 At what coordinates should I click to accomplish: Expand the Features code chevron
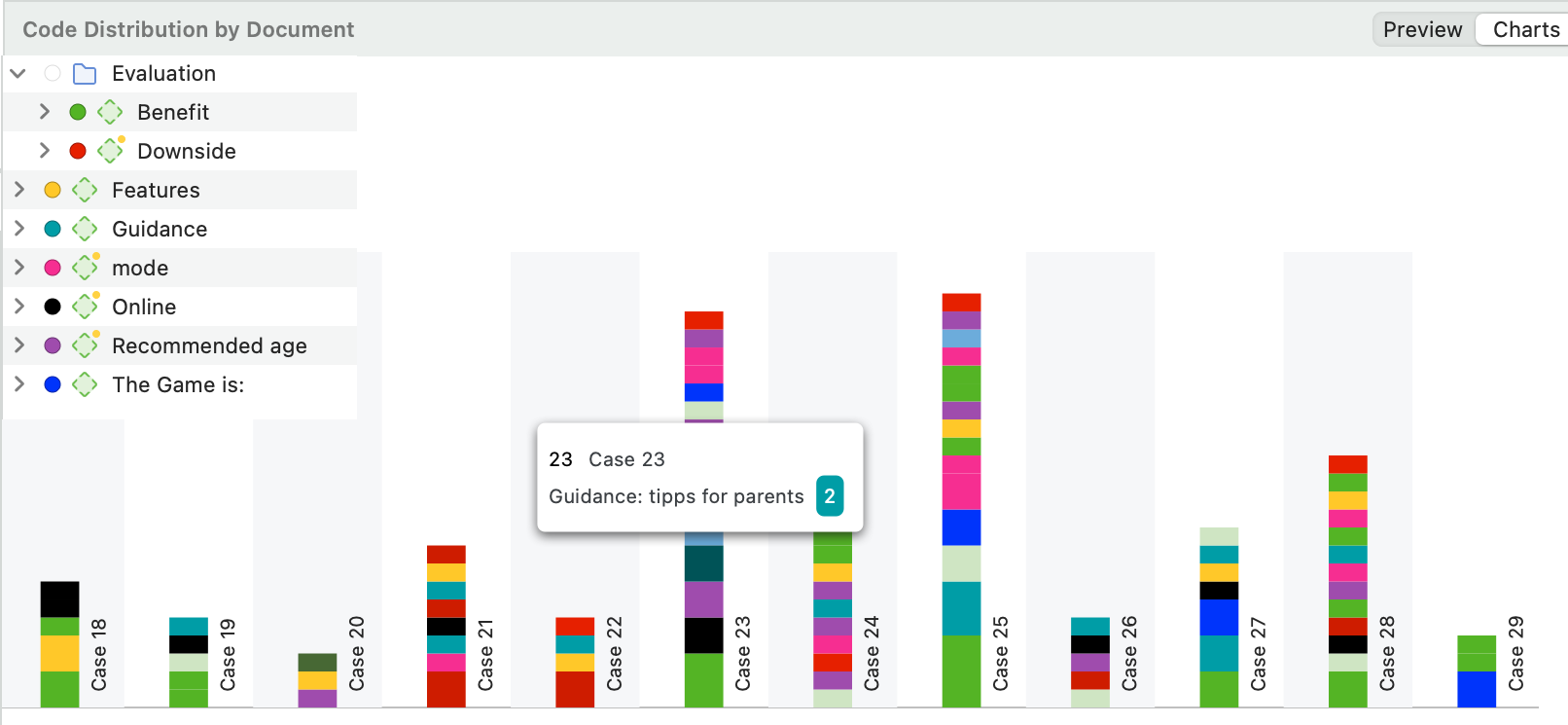point(18,191)
